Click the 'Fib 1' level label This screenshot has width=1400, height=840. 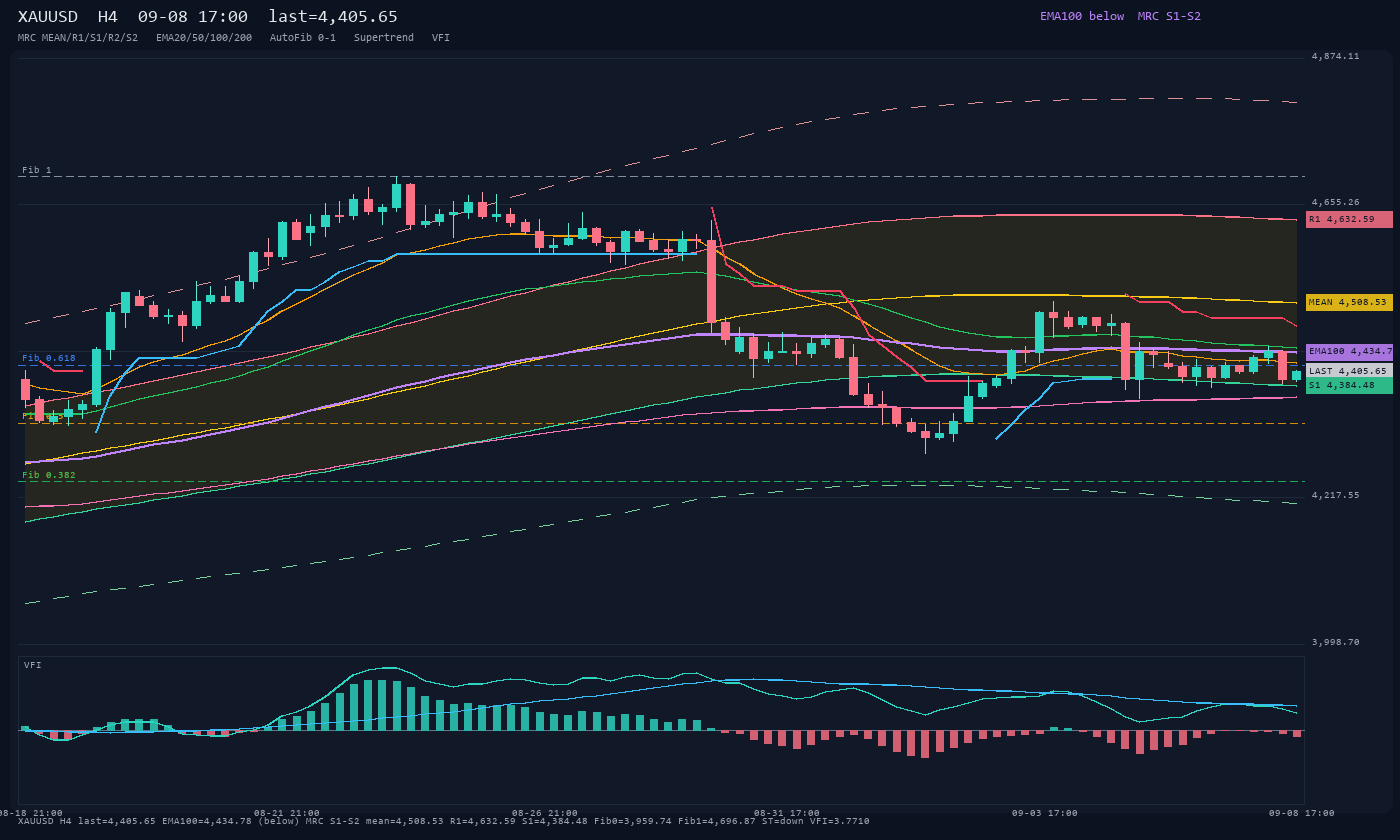[x=37, y=170]
